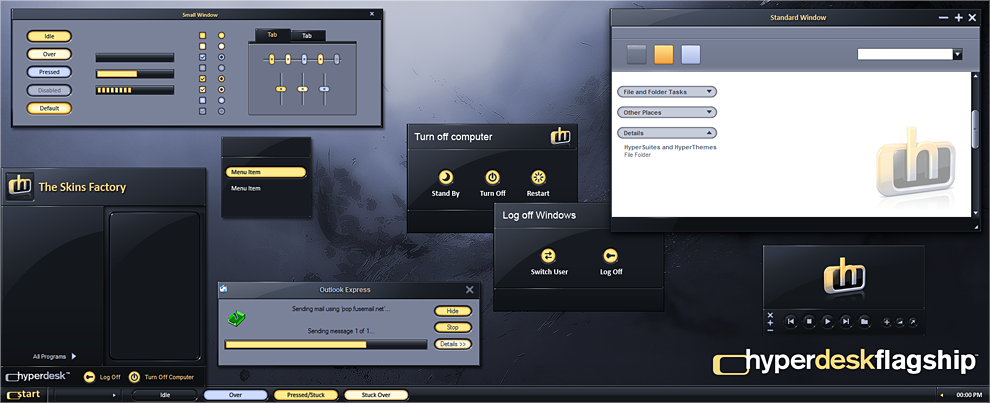The height and width of the screenshot is (403, 990).
Task: Select the highlighted Menu Item
Action: click(266, 172)
